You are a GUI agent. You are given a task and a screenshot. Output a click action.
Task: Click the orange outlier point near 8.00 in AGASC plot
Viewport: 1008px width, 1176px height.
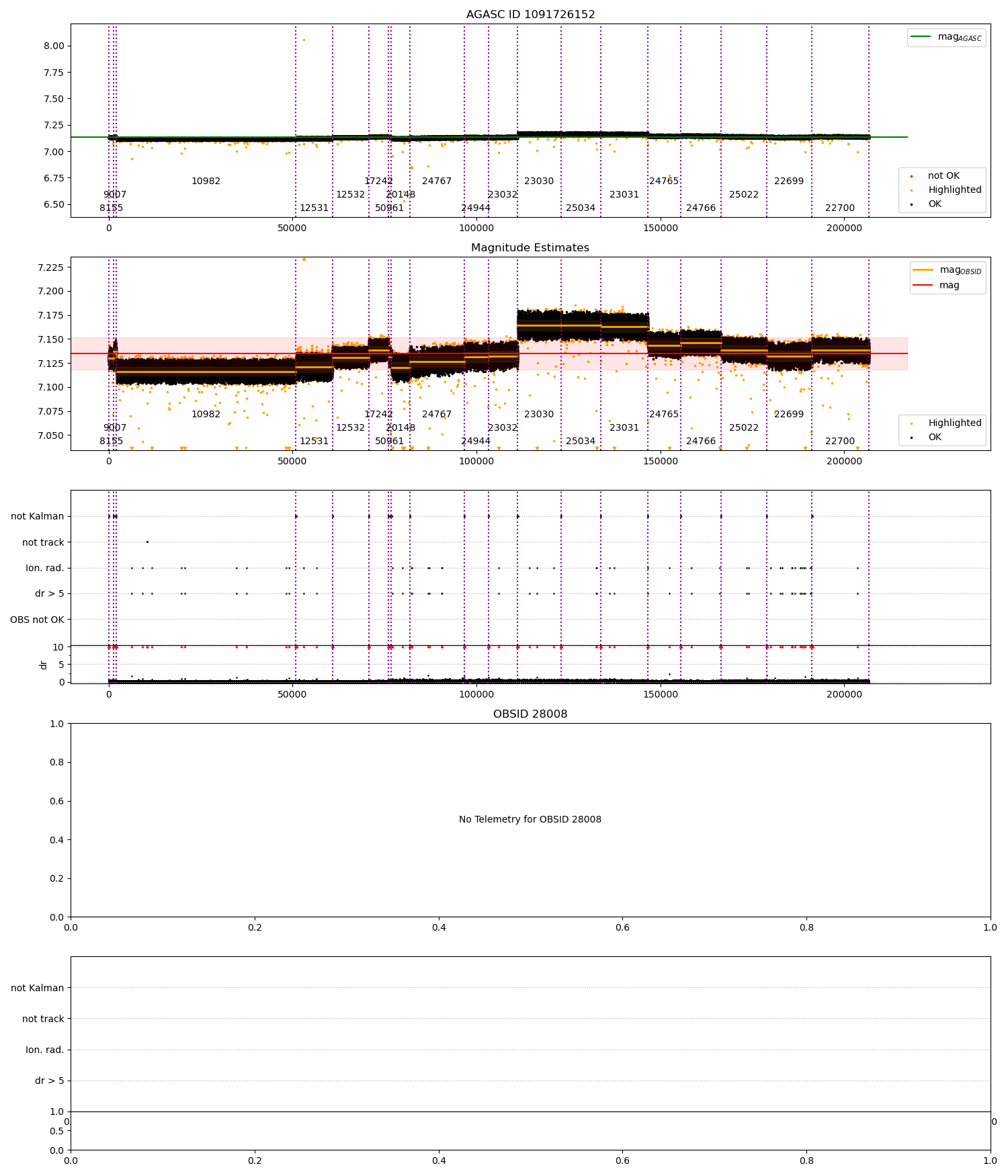(x=304, y=40)
